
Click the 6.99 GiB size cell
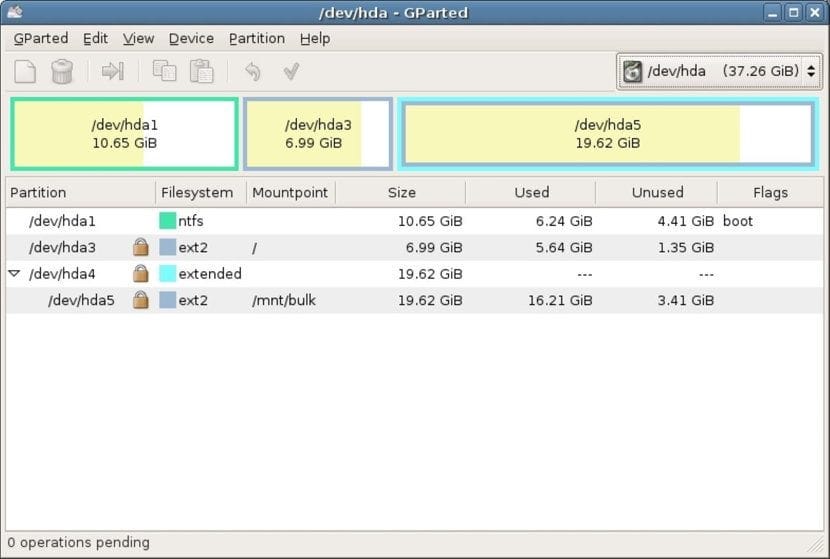(x=434, y=247)
